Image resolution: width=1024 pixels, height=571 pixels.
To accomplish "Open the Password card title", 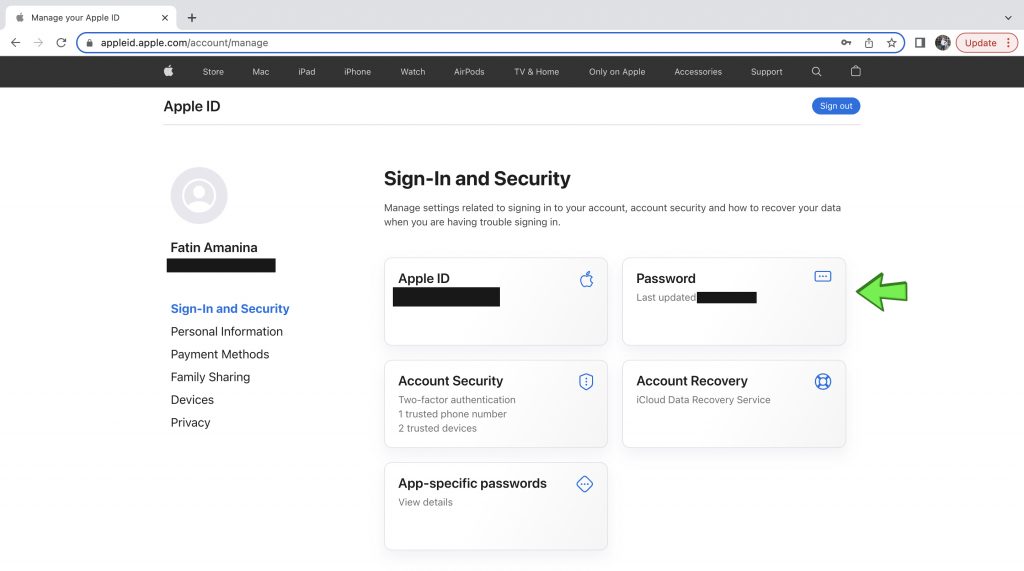I will coord(665,278).
